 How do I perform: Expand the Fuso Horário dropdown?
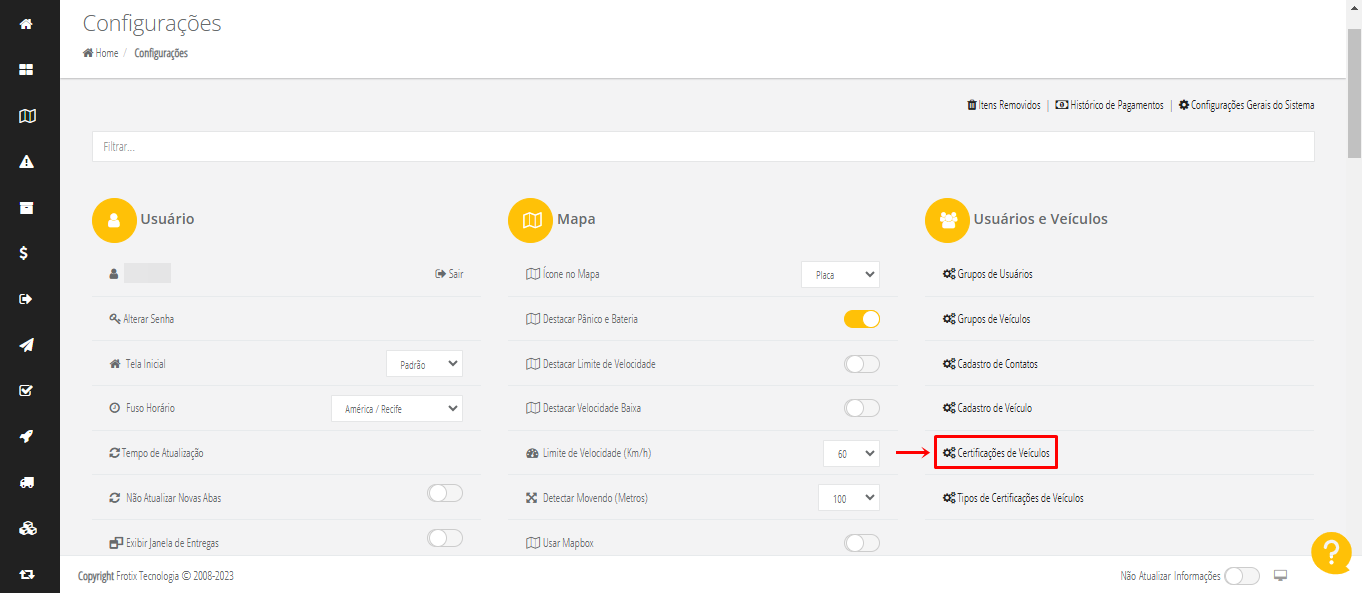coord(397,408)
